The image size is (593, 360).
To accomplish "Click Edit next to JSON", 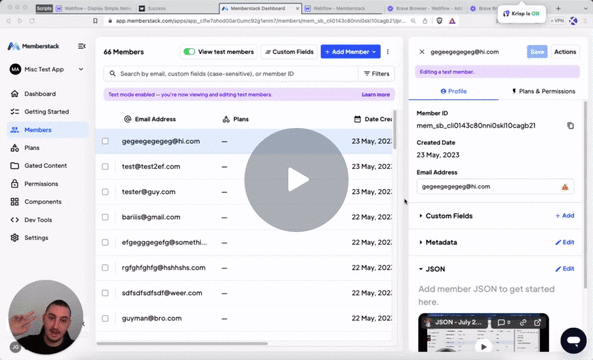I will click(565, 269).
